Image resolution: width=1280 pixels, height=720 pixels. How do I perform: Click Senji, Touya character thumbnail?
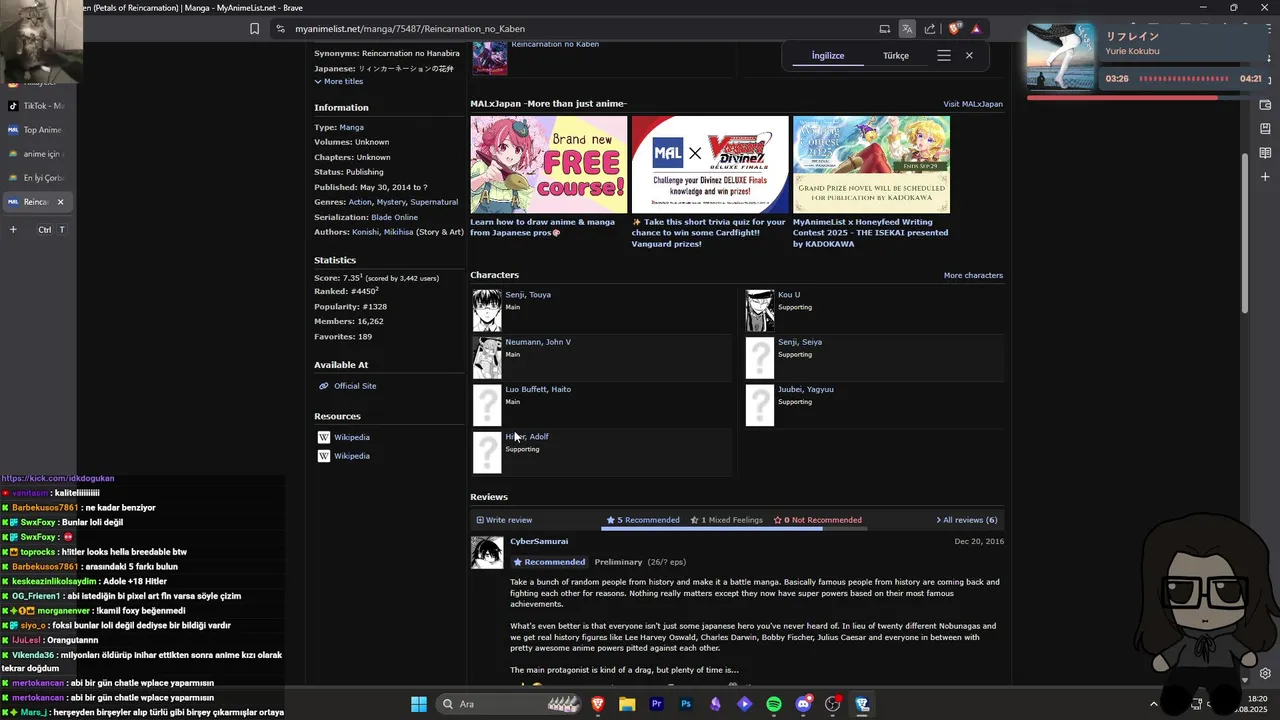[487, 311]
